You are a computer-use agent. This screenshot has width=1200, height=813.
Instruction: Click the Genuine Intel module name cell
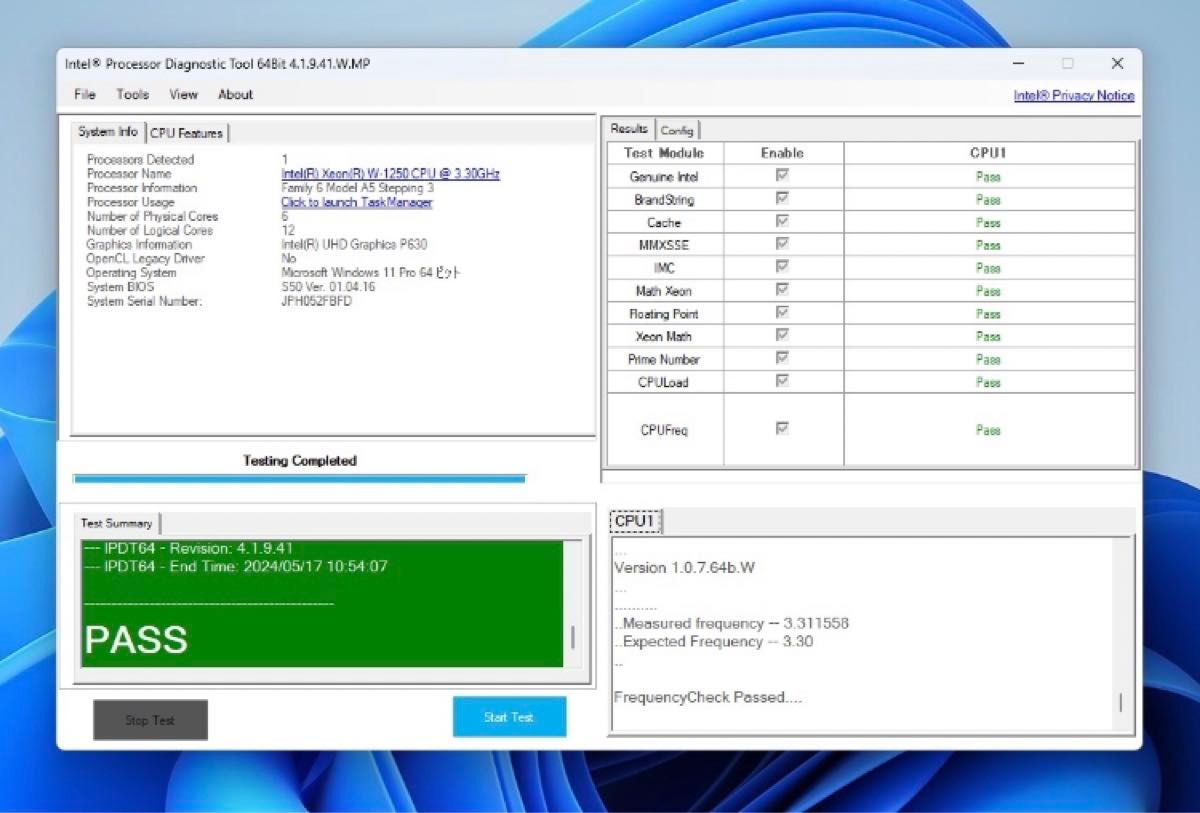pos(665,177)
